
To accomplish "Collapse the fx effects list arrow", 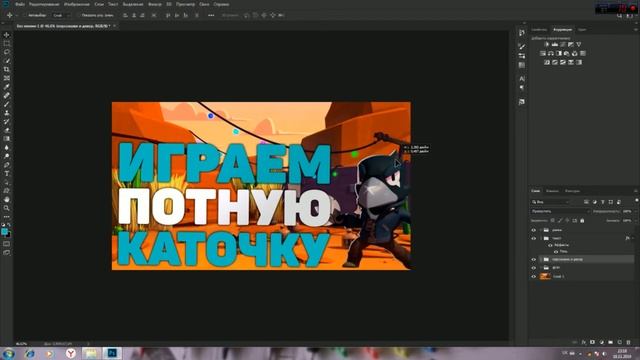I will tap(633, 238).
